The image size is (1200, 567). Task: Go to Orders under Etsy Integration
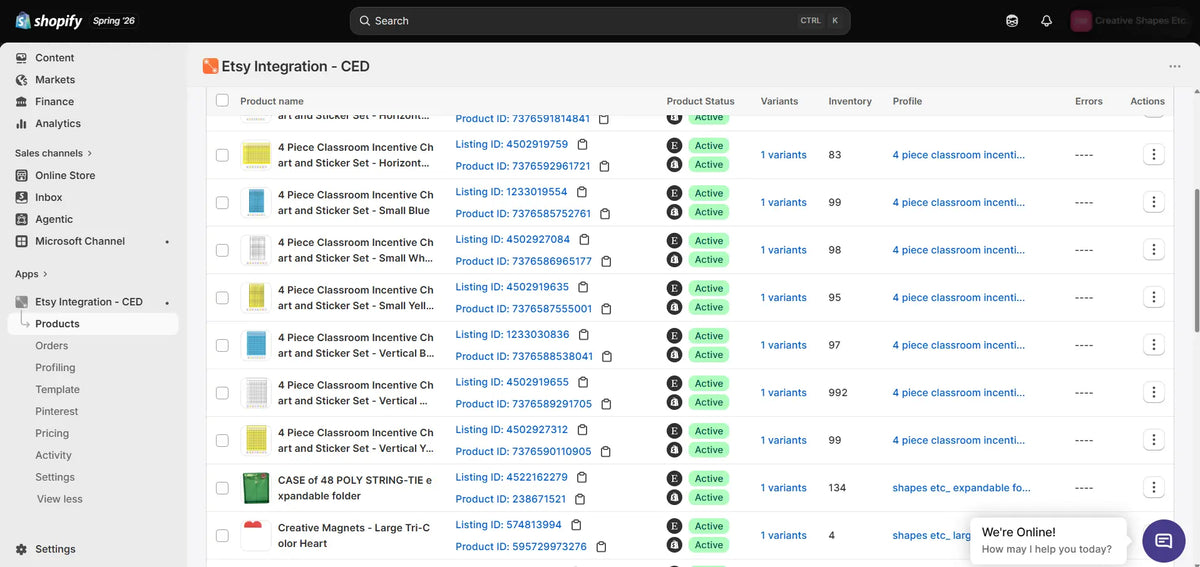[x=52, y=346]
